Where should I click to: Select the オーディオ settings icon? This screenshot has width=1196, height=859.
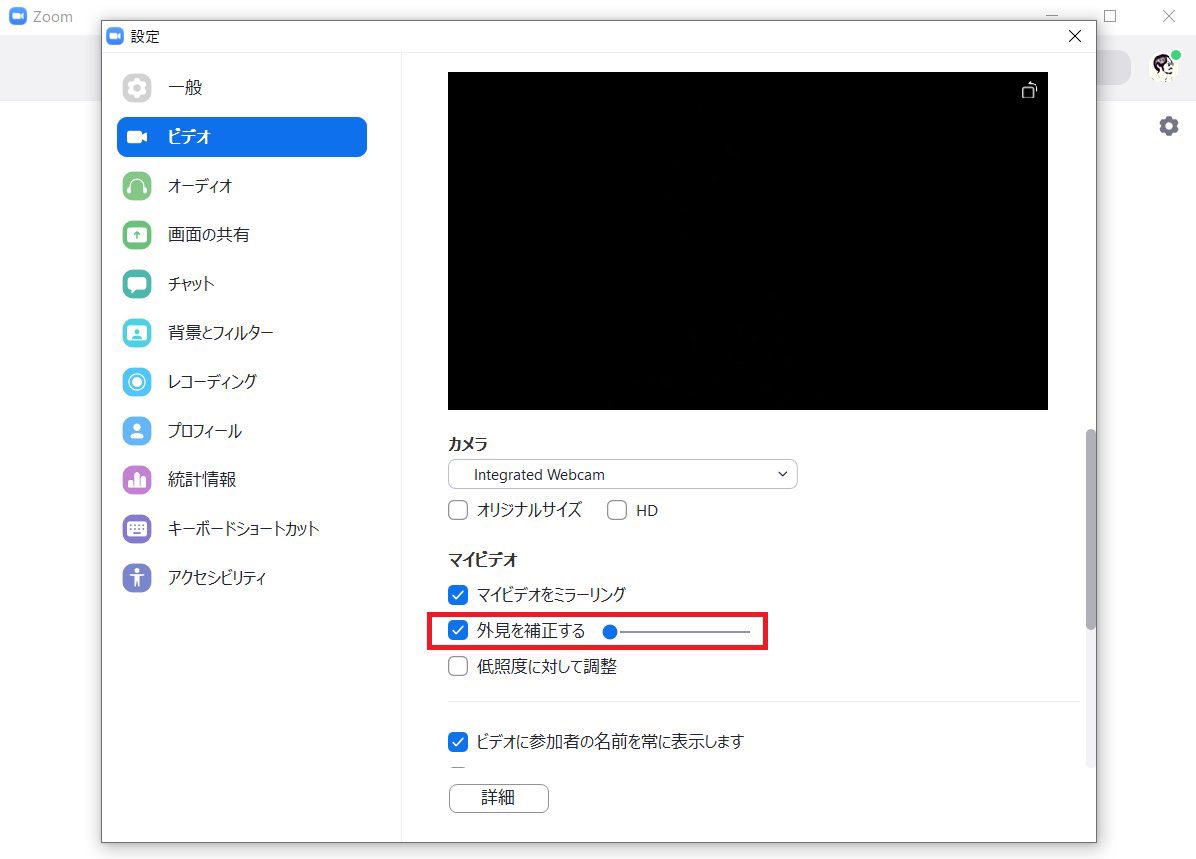point(136,186)
